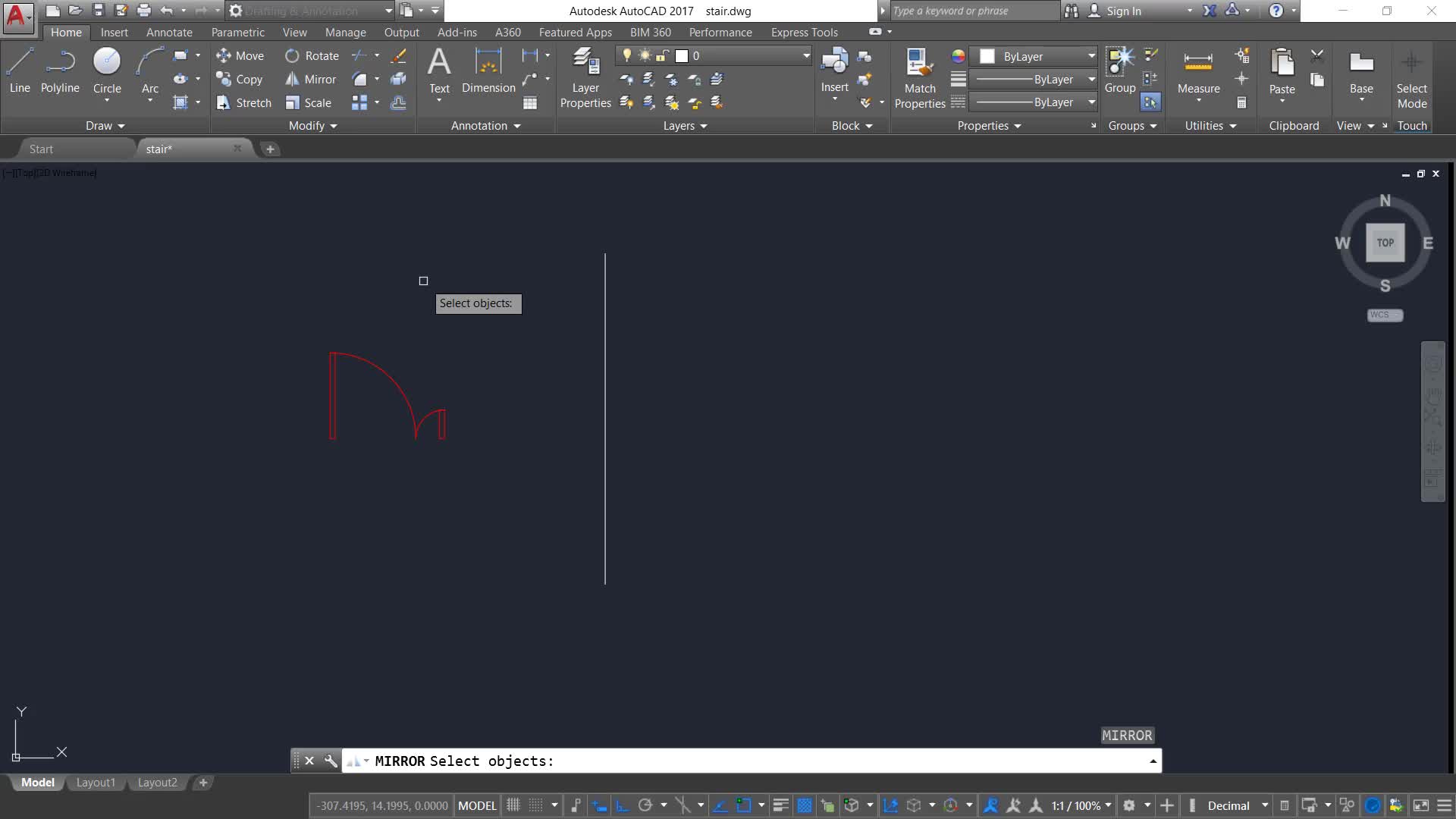Select the Circle tool
1456x819 pixels.
107,71
